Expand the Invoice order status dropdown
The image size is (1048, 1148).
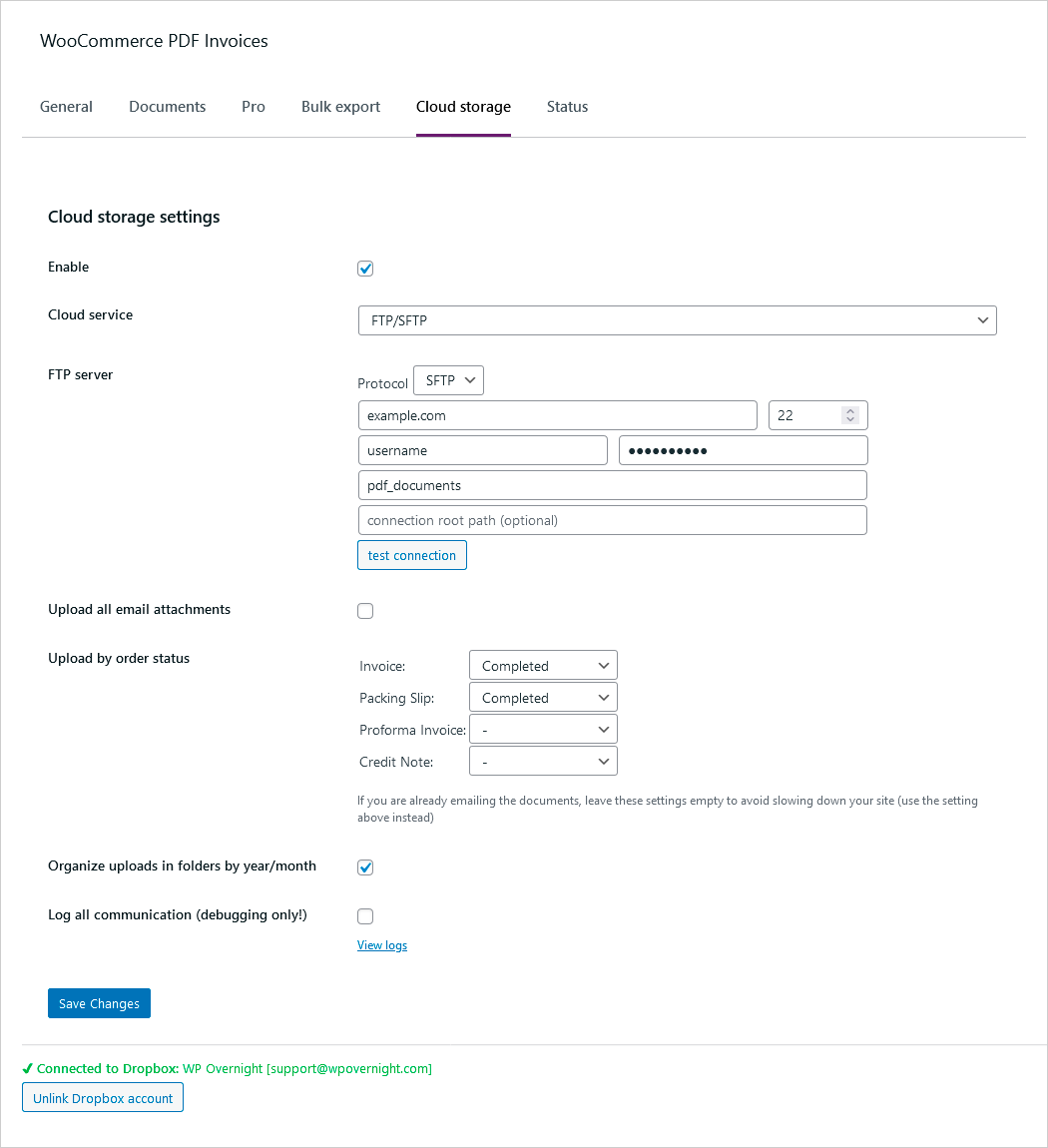543,666
